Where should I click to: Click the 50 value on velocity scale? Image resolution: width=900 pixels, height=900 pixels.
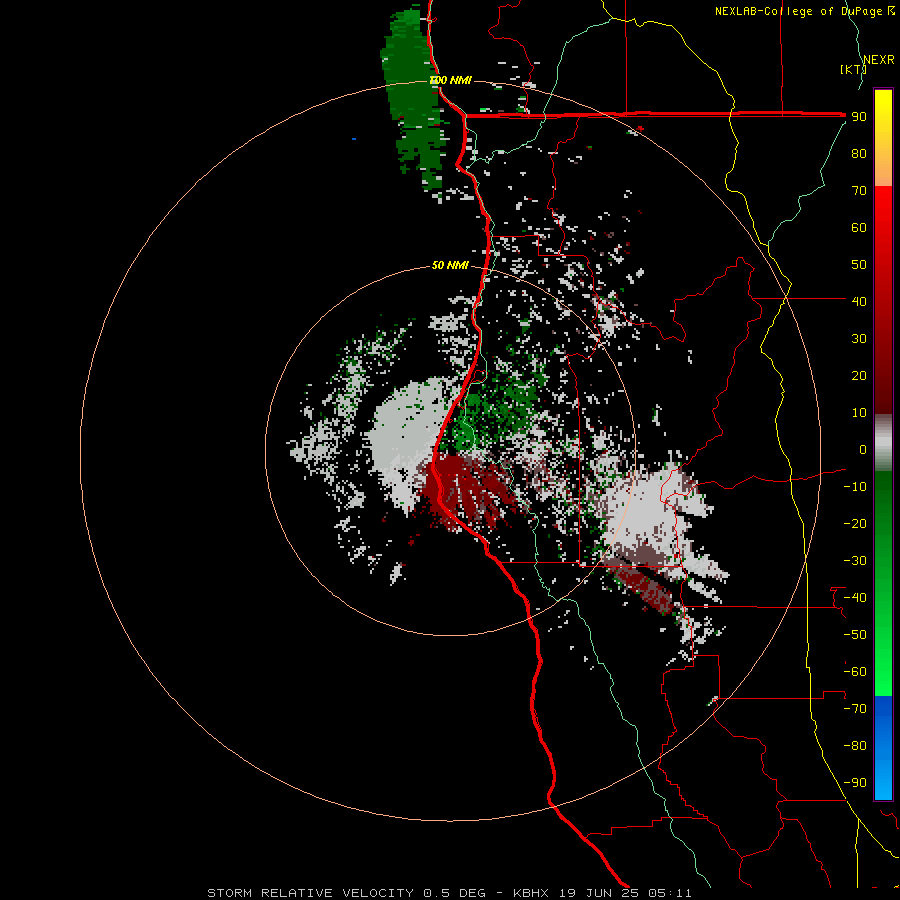click(x=859, y=265)
